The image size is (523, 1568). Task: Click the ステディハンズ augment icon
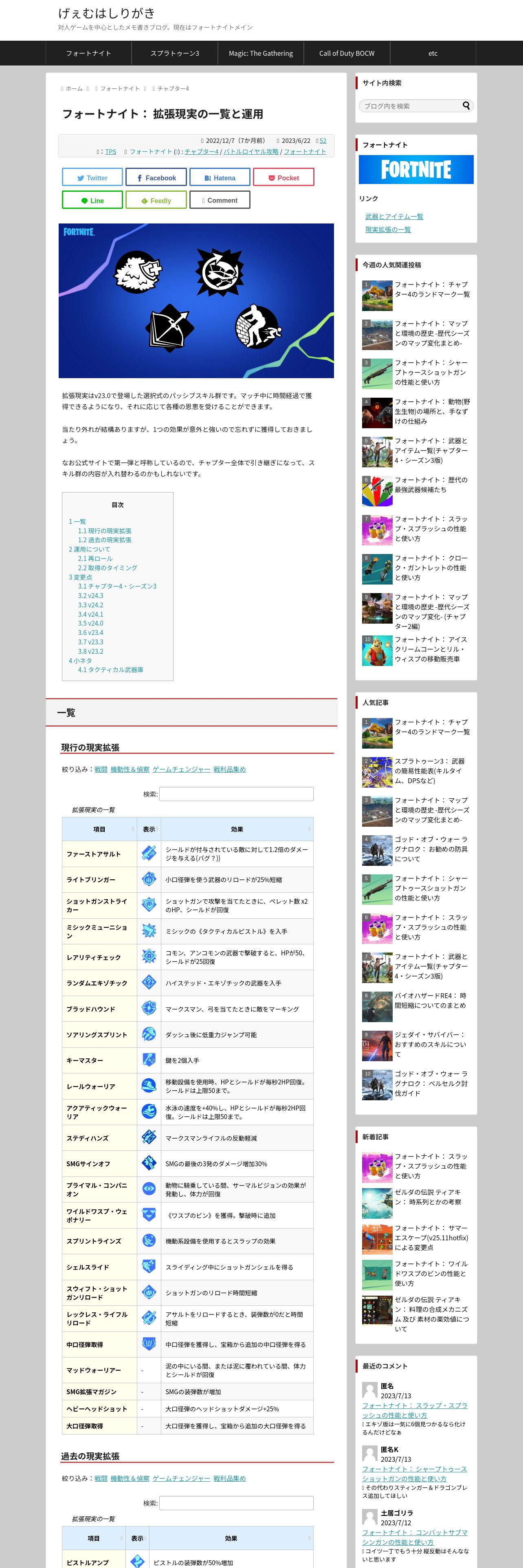[149, 1138]
